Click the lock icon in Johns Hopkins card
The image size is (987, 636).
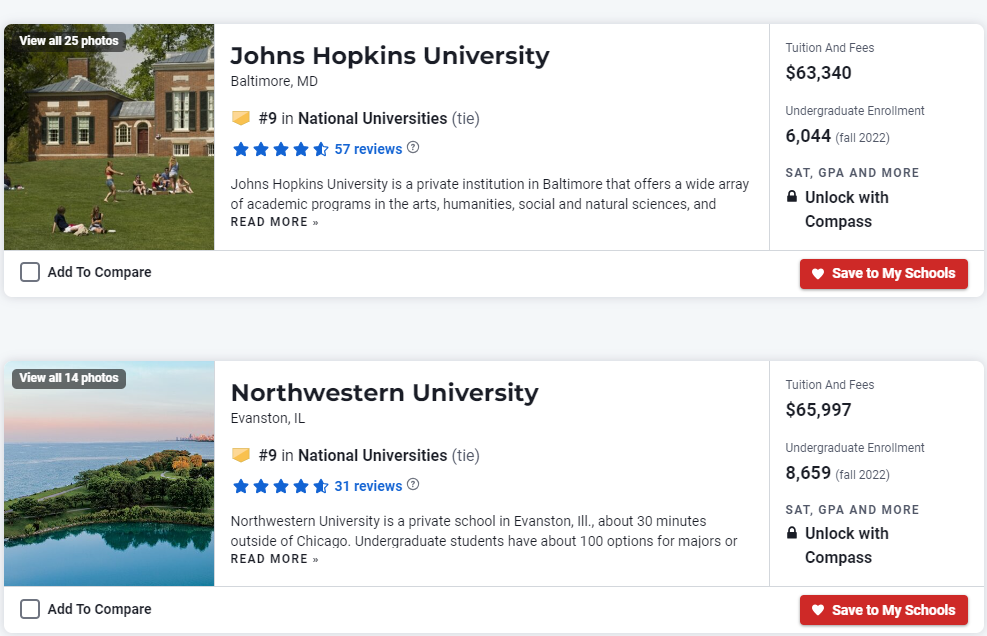[792, 197]
